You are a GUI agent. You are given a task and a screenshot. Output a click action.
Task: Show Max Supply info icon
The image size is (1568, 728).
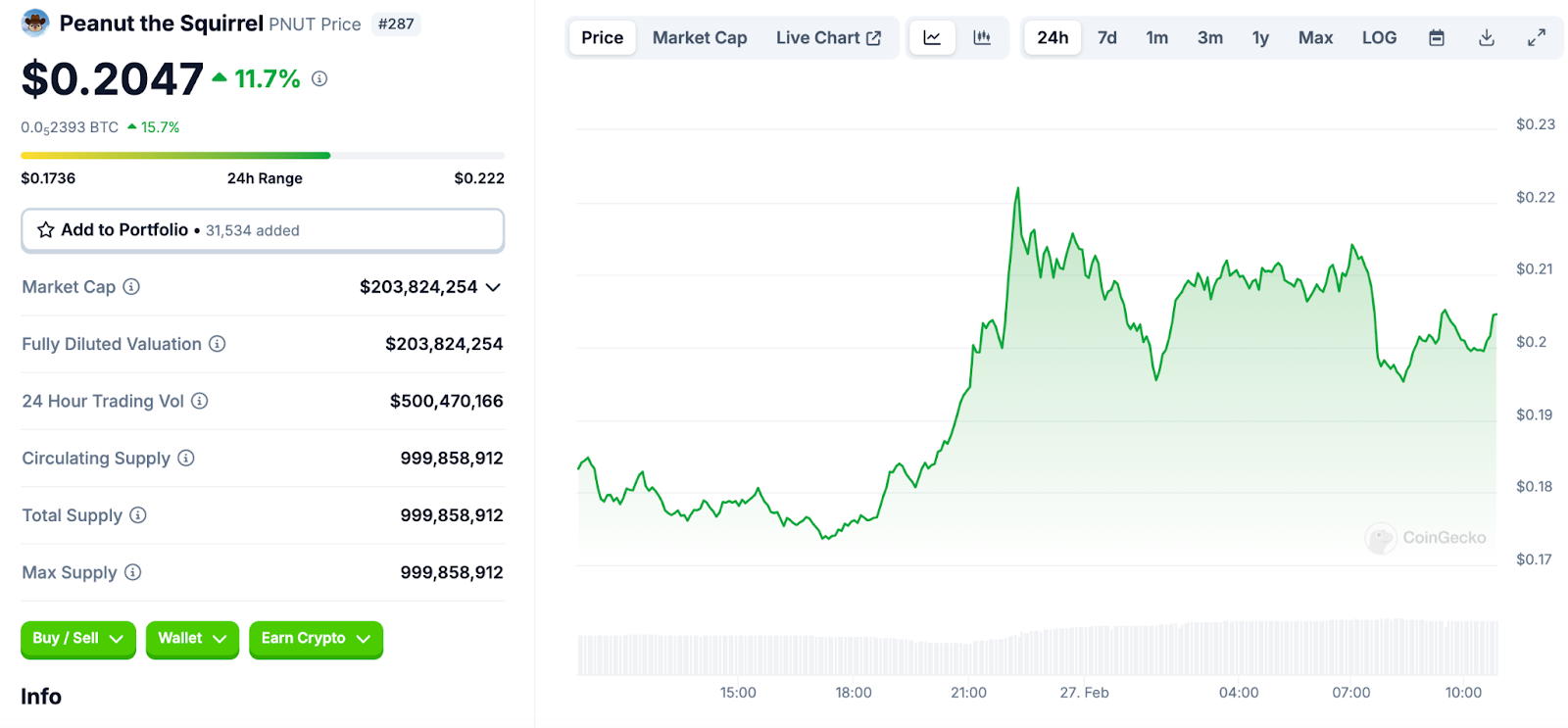pos(132,572)
